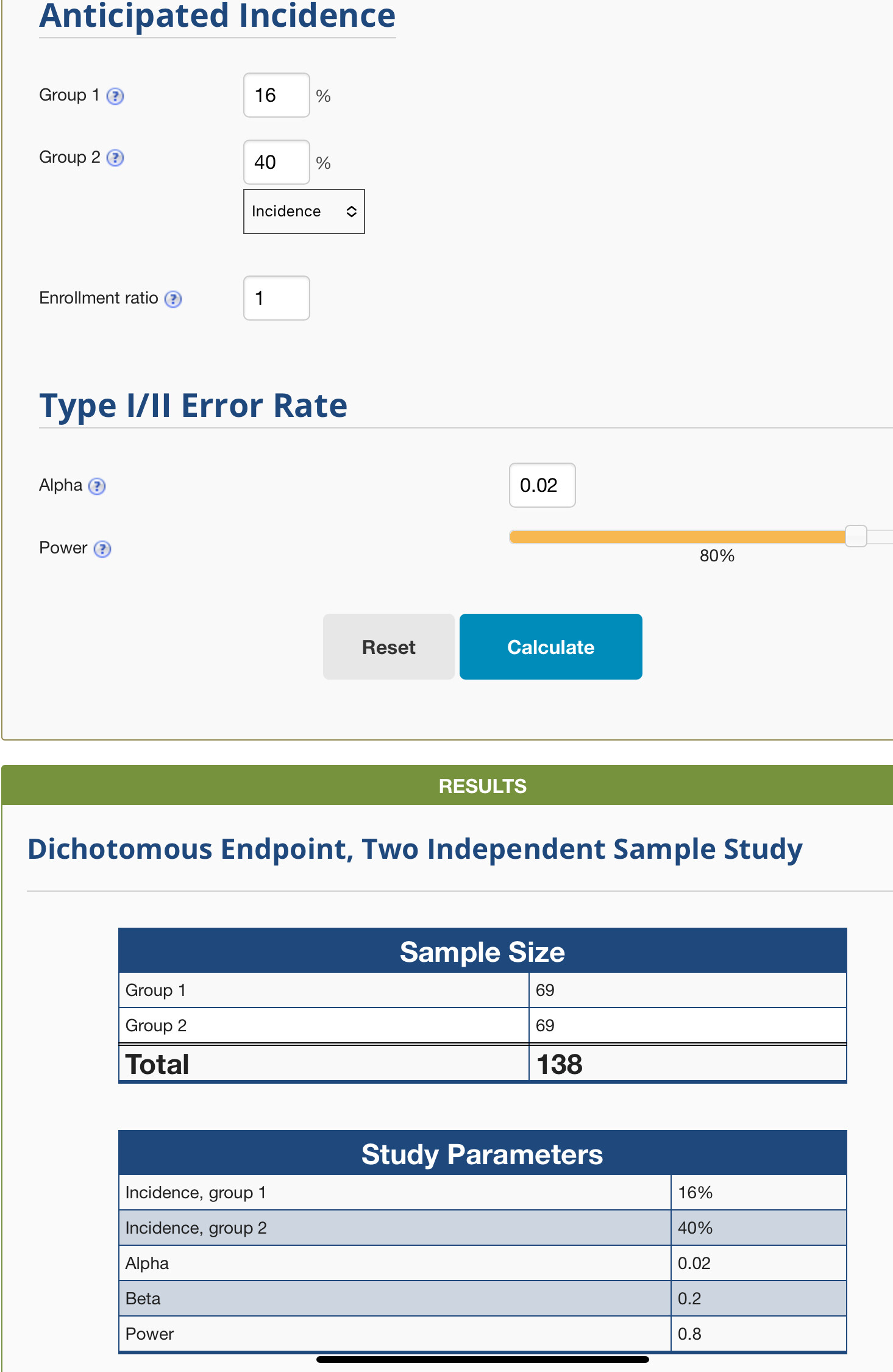
Task: Click into the Alpha value field
Action: tap(543, 485)
